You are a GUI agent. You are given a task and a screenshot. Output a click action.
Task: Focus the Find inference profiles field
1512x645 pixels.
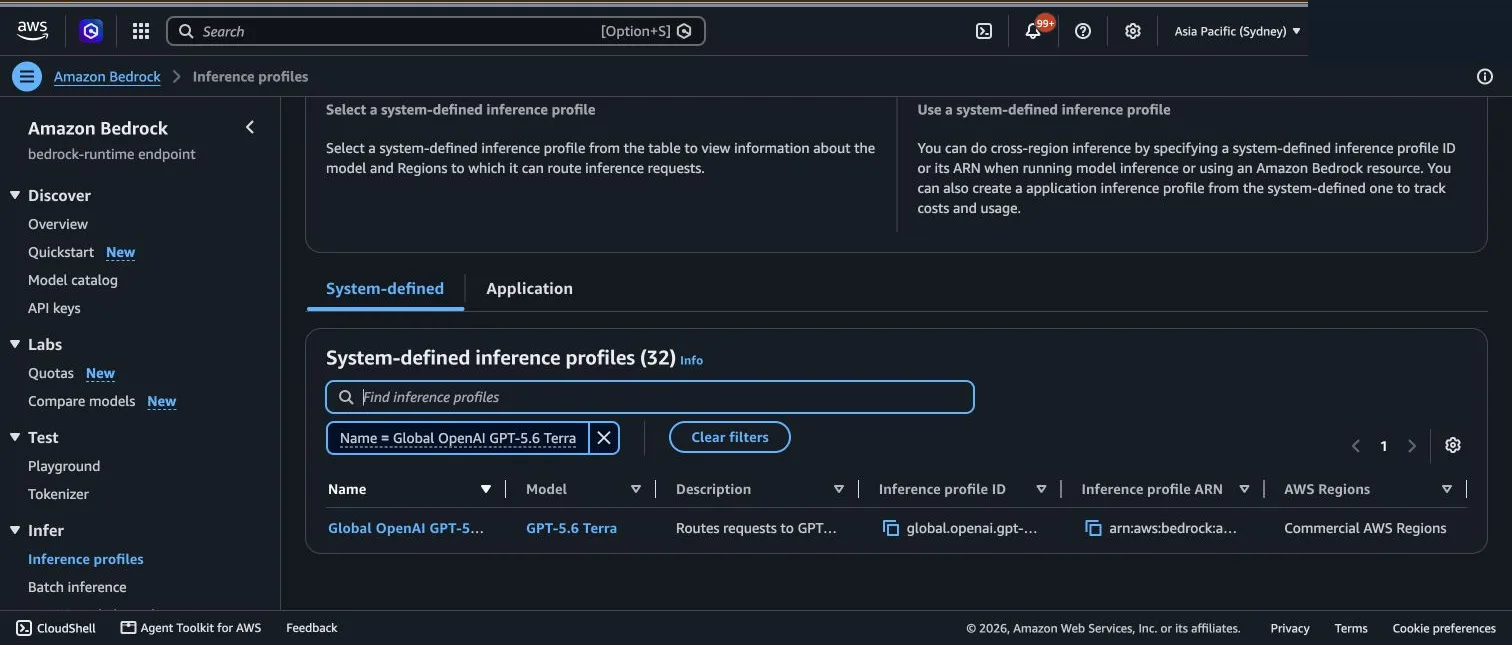pyautogui.click(x=650, y=397)
